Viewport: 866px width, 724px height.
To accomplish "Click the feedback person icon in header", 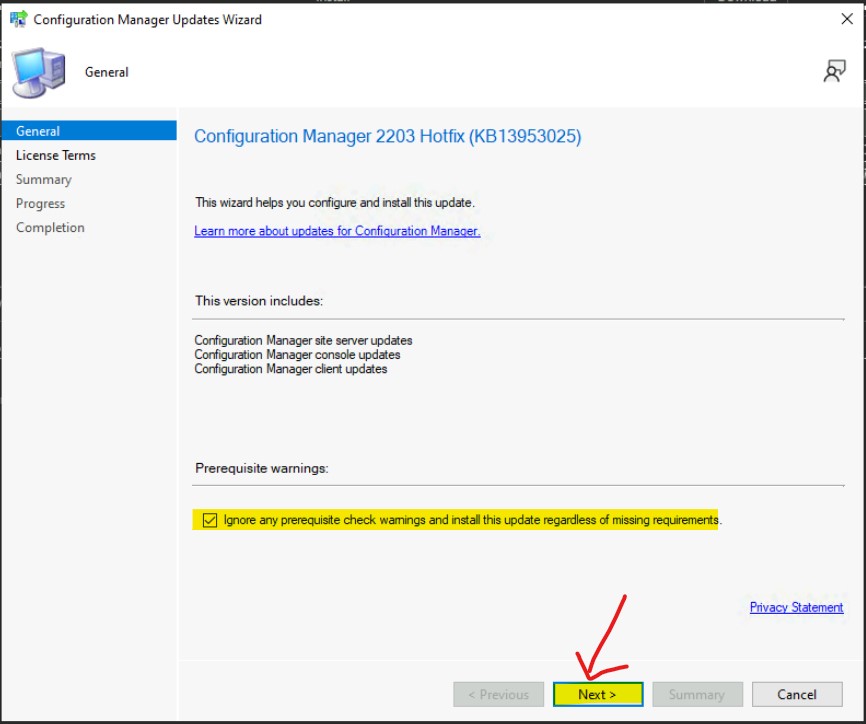I will point(834,71).
